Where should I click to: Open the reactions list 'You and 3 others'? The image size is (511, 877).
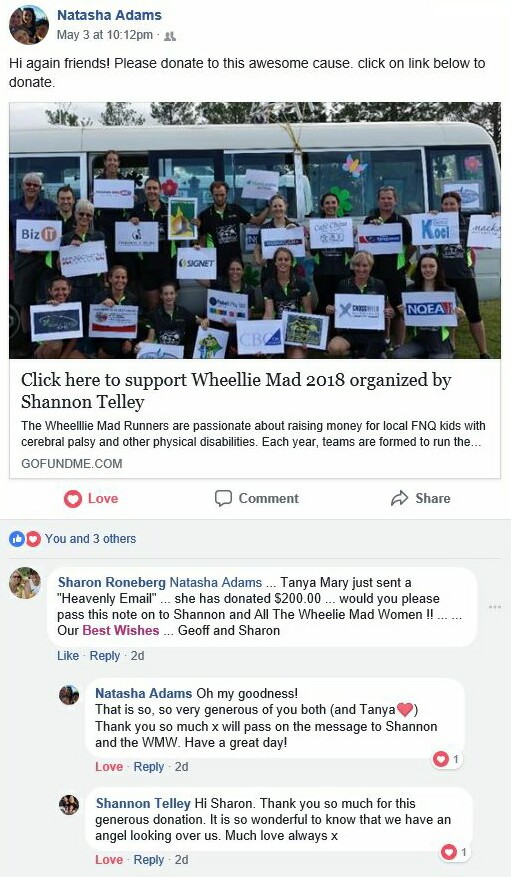pyautogui.click(x=91, y=539)
